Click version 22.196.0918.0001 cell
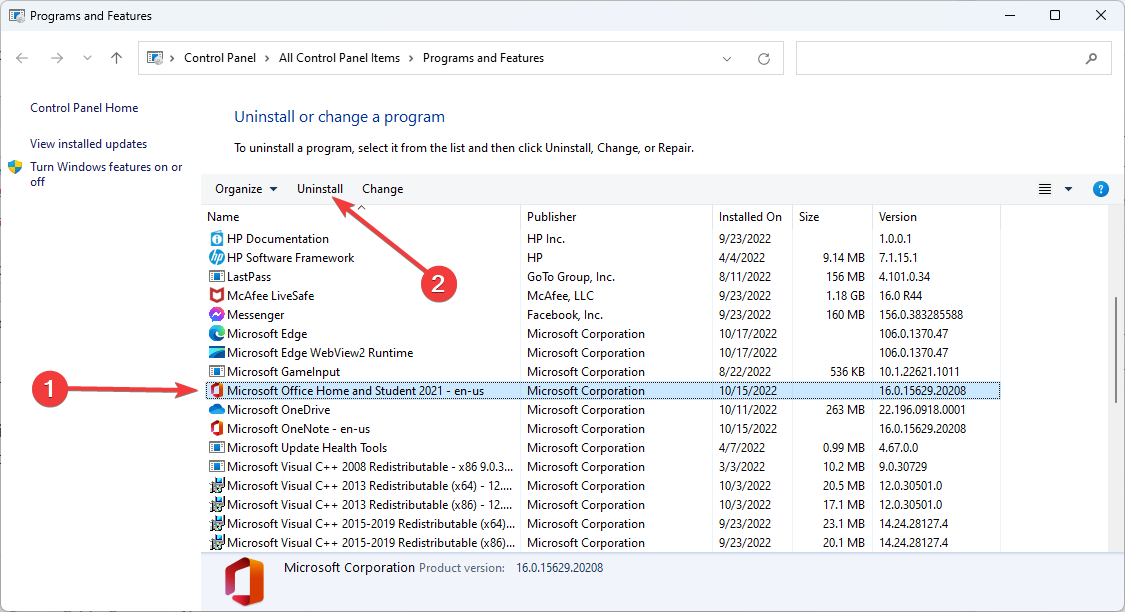The width and height of the screenshot is (1125, 612). [x=922, y=410]
